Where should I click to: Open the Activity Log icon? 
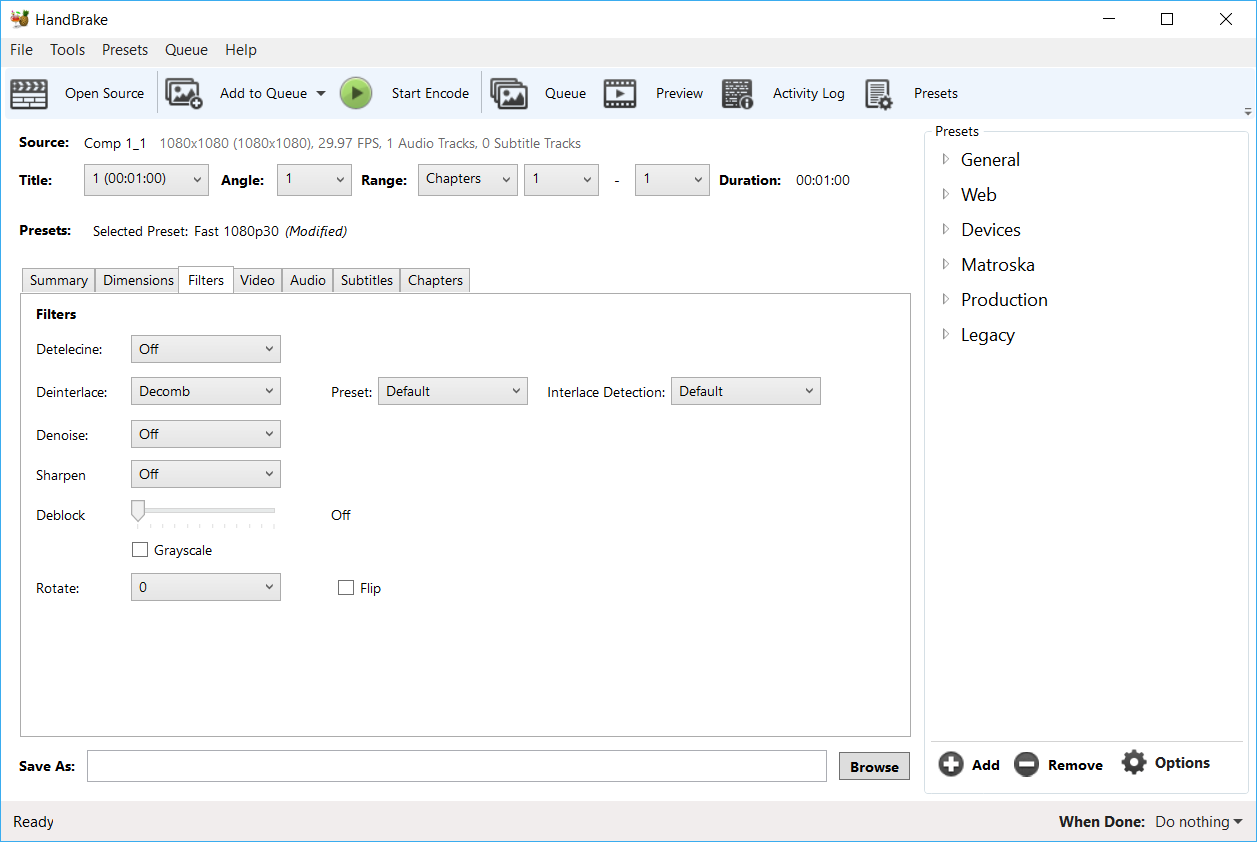738,93
